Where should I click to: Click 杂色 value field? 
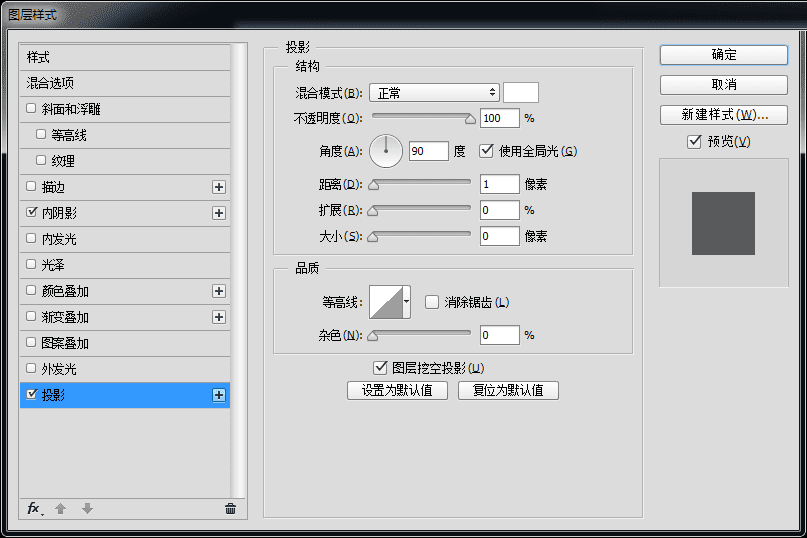500,335
